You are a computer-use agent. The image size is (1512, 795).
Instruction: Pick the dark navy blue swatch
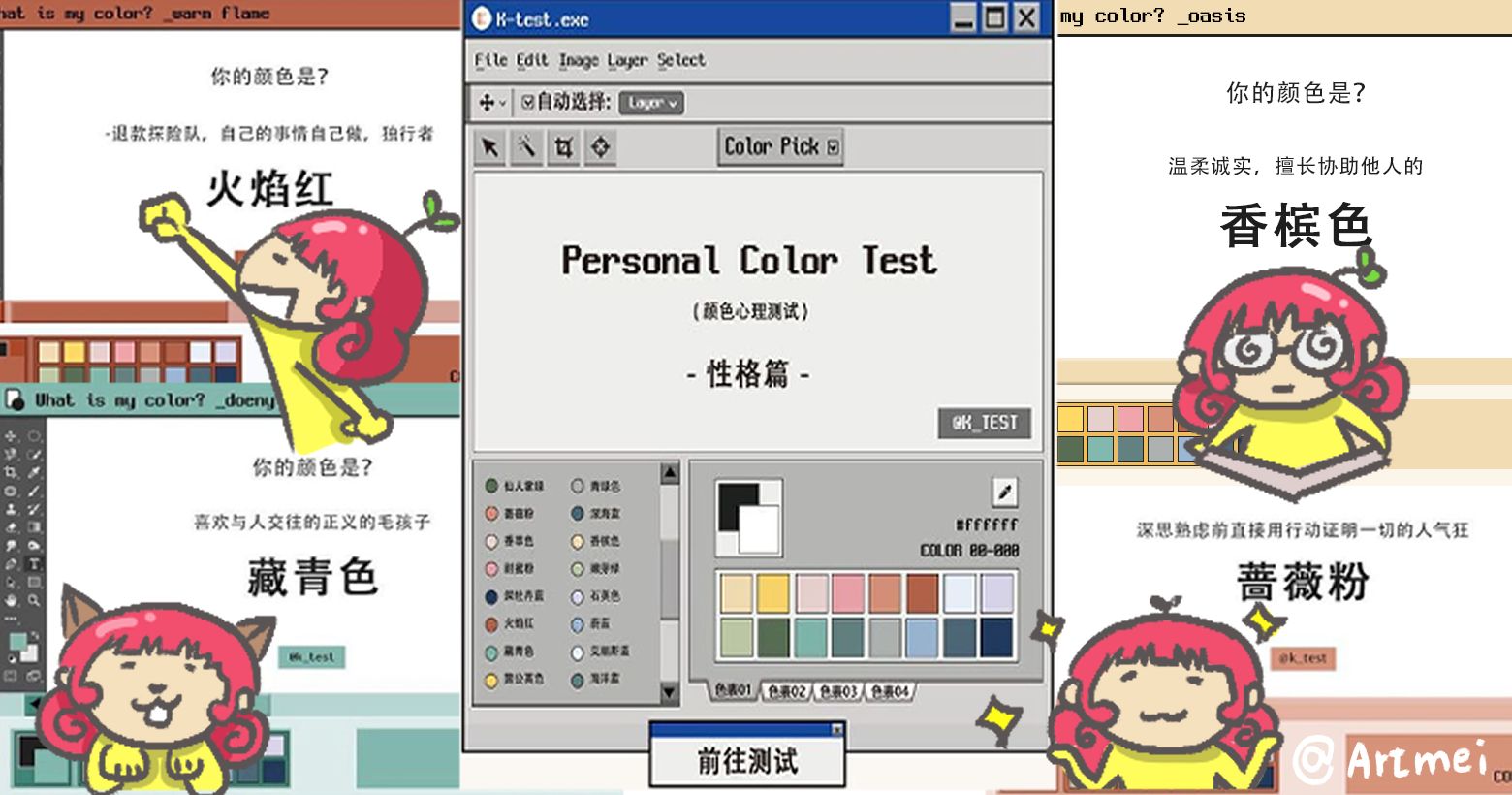(996, 638)
